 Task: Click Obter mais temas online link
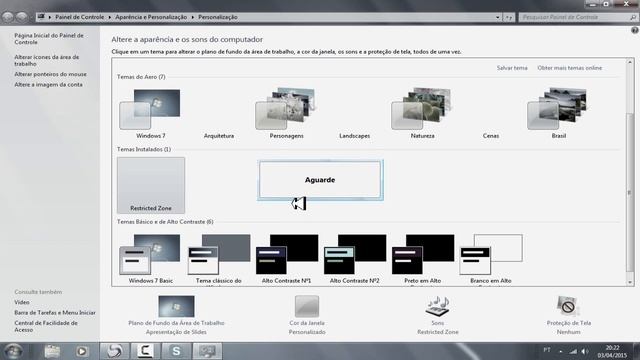569,68
